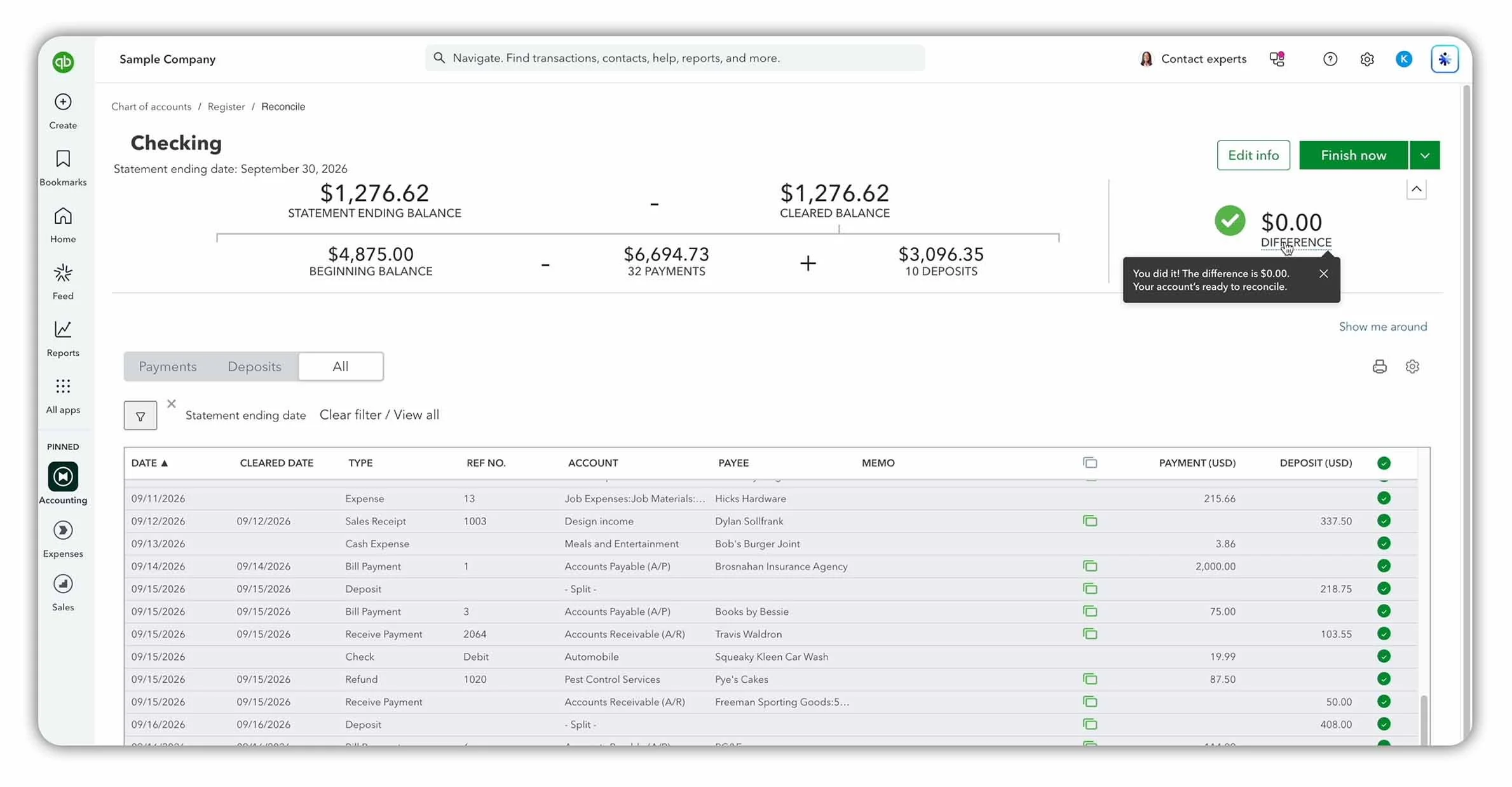Screen dimensions: 1512x787
Task: Uncheck cleared mark for Books by Bessie row
Action: [x=1384, y=611]
